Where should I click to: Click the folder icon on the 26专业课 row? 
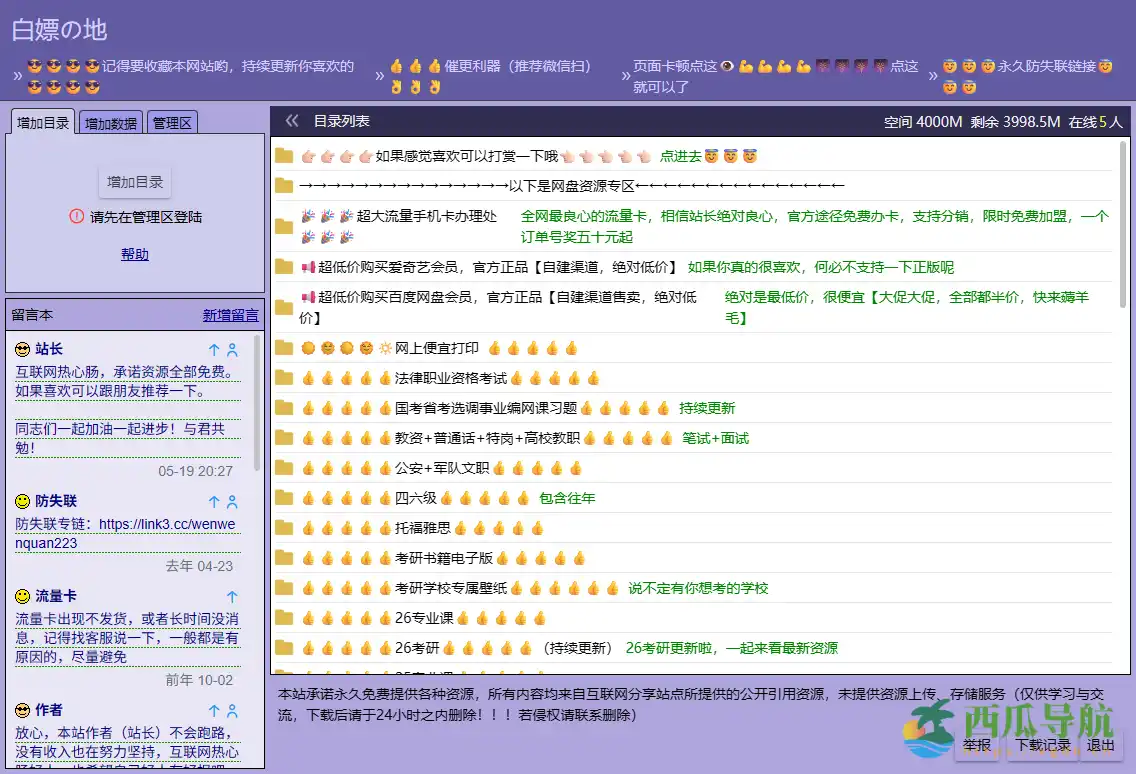coord(283,618)
